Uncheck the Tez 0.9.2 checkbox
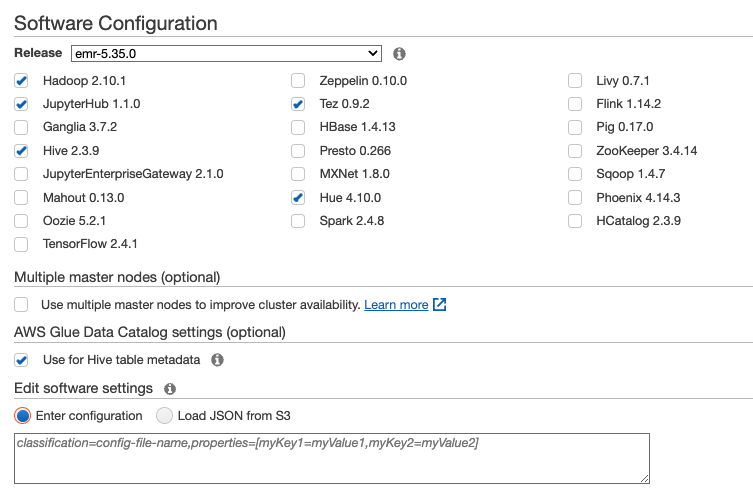The height and width of the screenshot is (497, 753). click(x=298, y=104)
